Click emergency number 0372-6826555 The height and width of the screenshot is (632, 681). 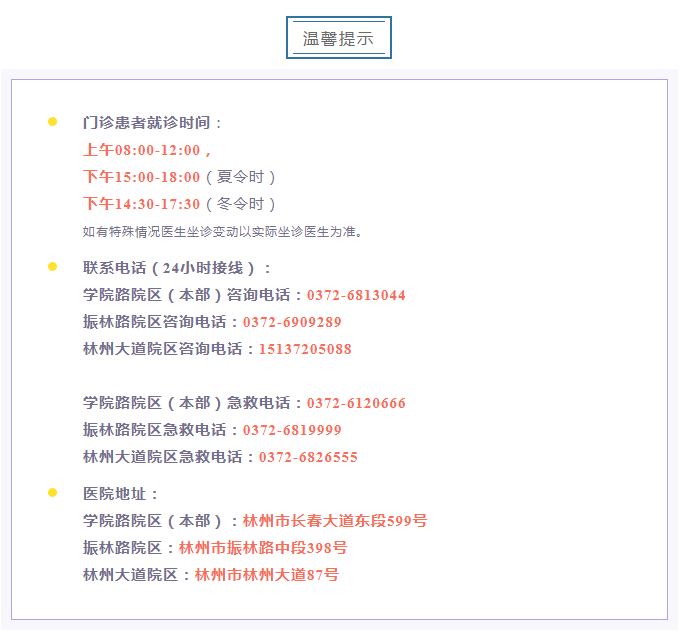coord(308,457)
